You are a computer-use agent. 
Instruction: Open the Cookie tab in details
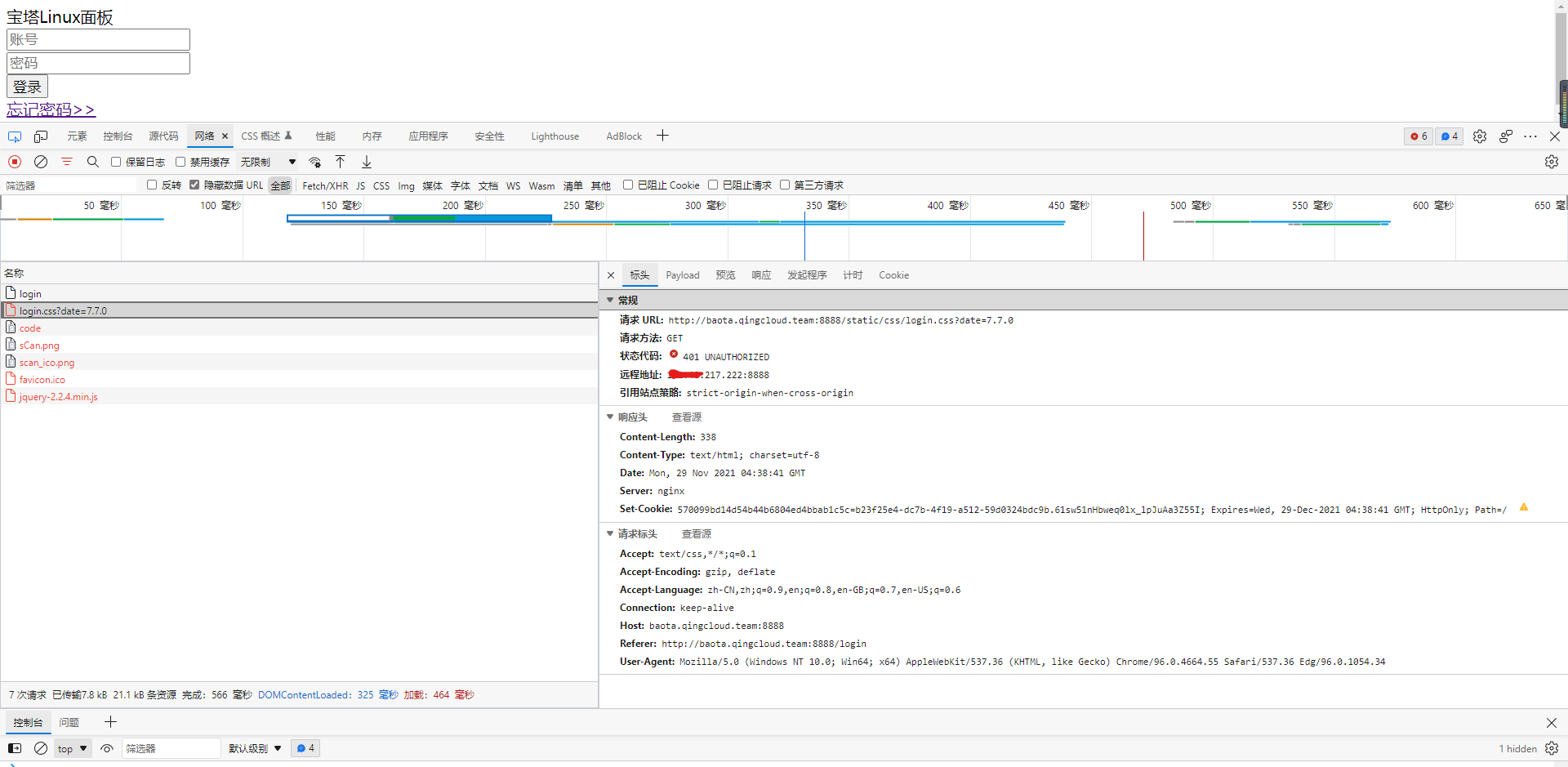[x=893, y=275]
